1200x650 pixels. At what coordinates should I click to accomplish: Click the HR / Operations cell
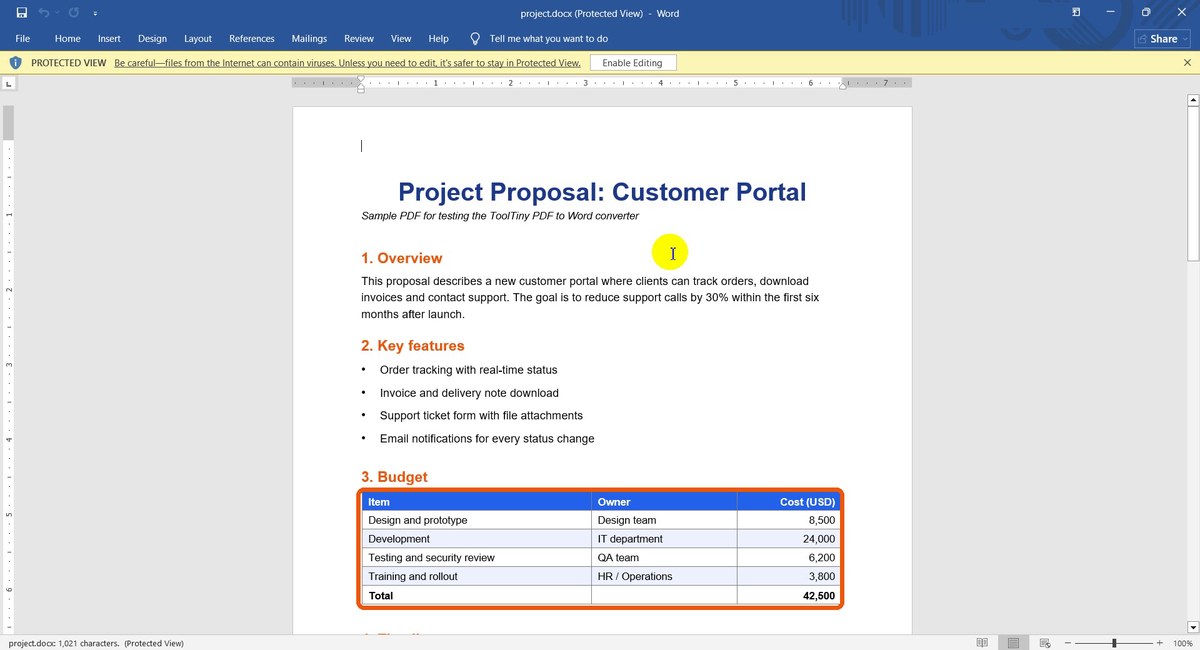click(x=664, y=576)
